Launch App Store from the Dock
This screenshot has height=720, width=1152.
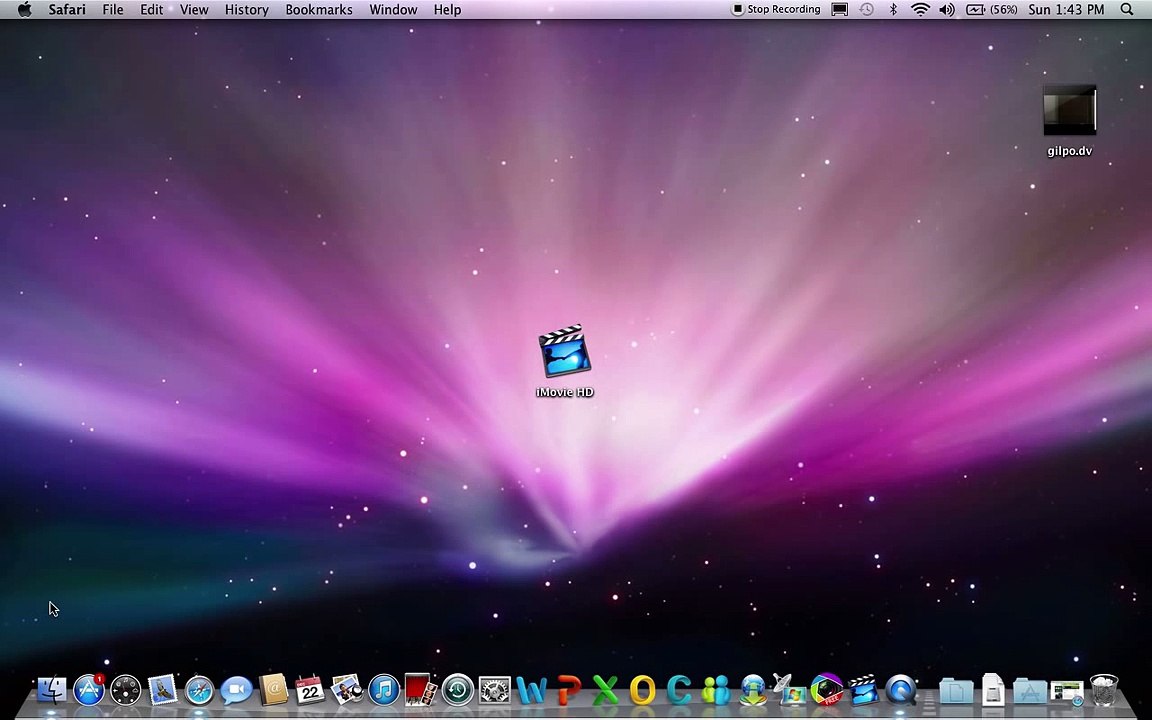(89, 690)
